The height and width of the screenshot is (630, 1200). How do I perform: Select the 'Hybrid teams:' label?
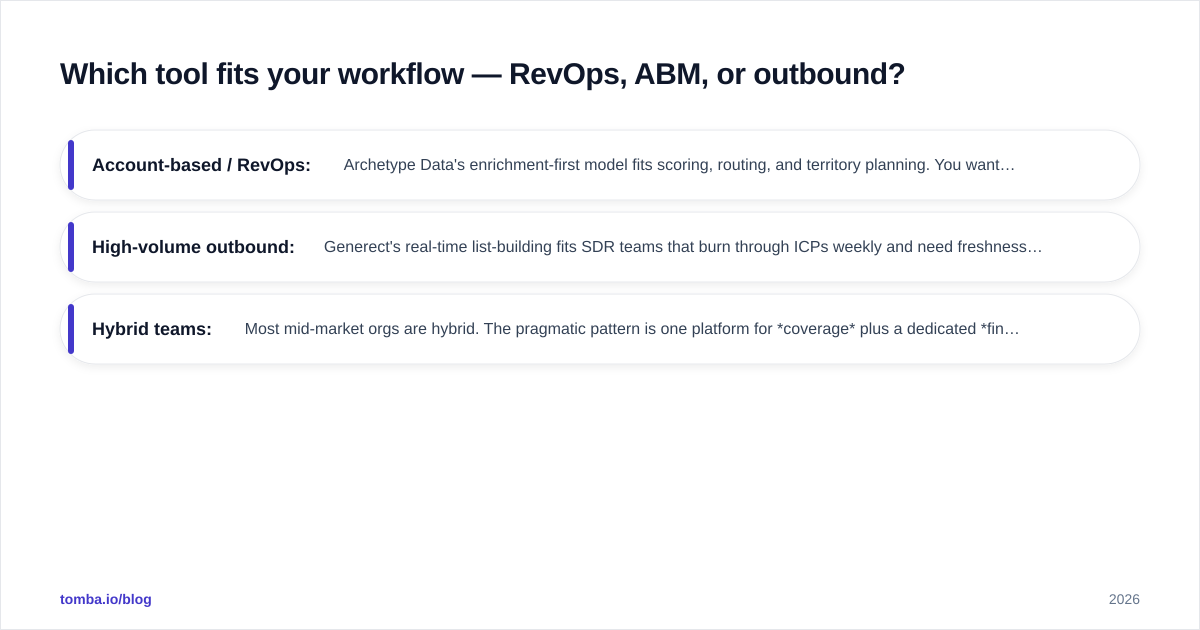pyautogui.click(x=152, y=329)
